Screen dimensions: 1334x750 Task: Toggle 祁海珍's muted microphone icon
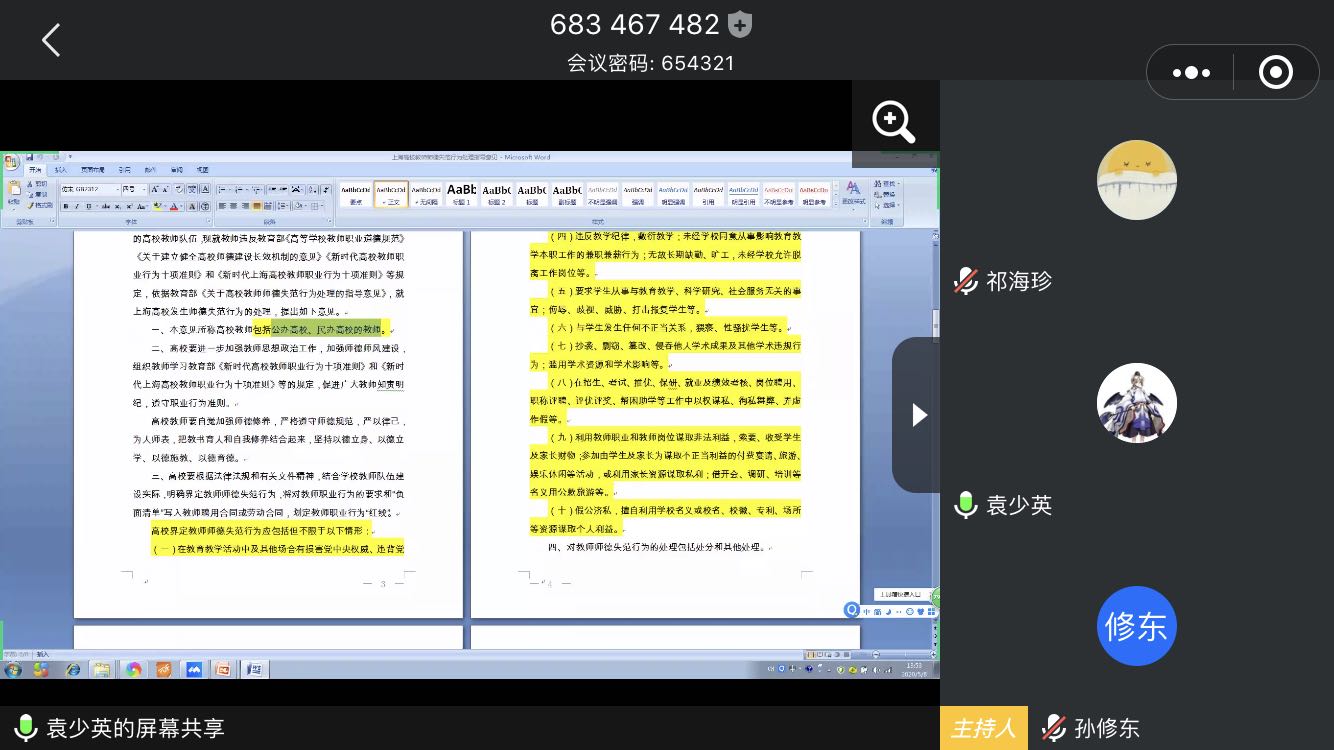[965, 281]
